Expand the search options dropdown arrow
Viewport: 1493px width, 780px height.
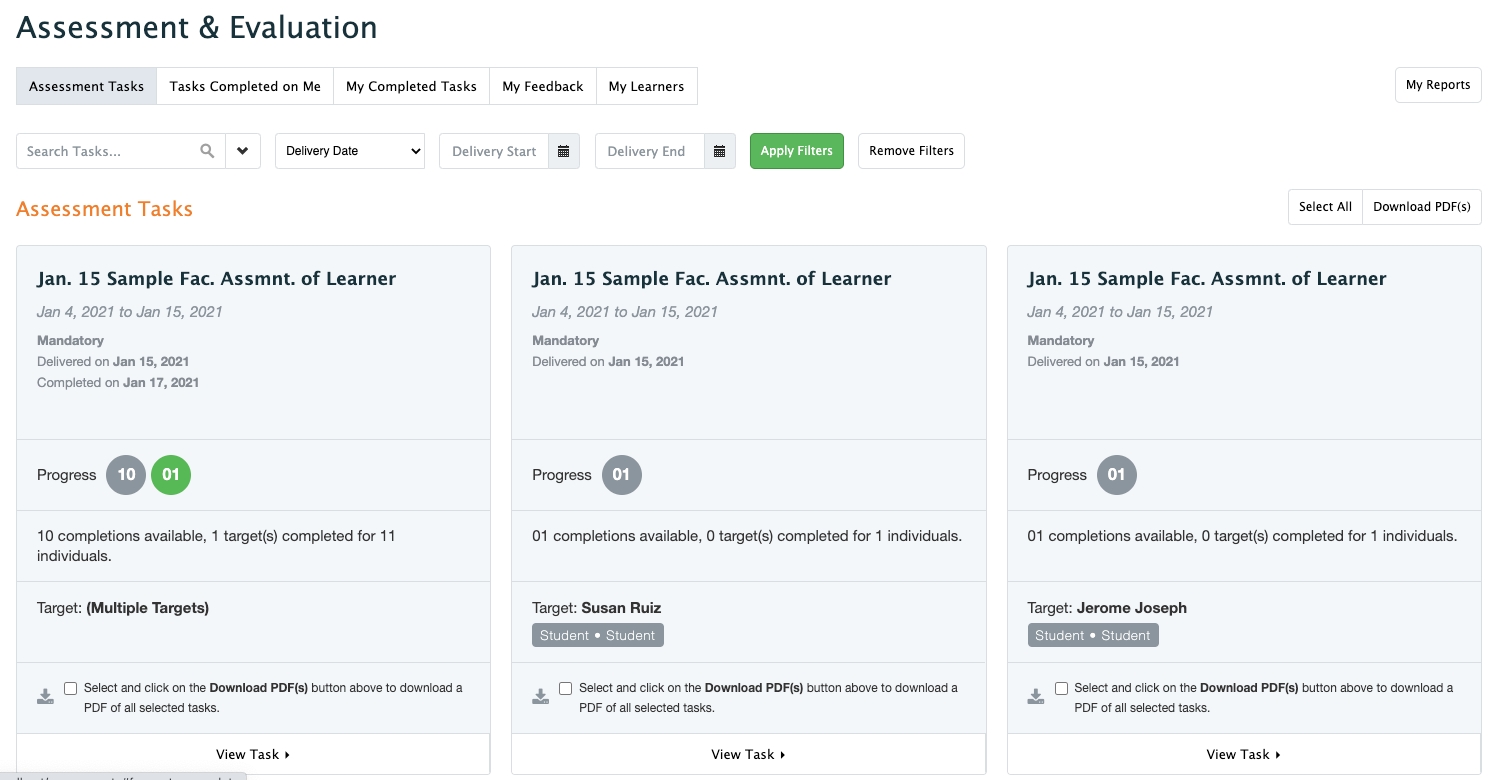click(x=243, y=151)
